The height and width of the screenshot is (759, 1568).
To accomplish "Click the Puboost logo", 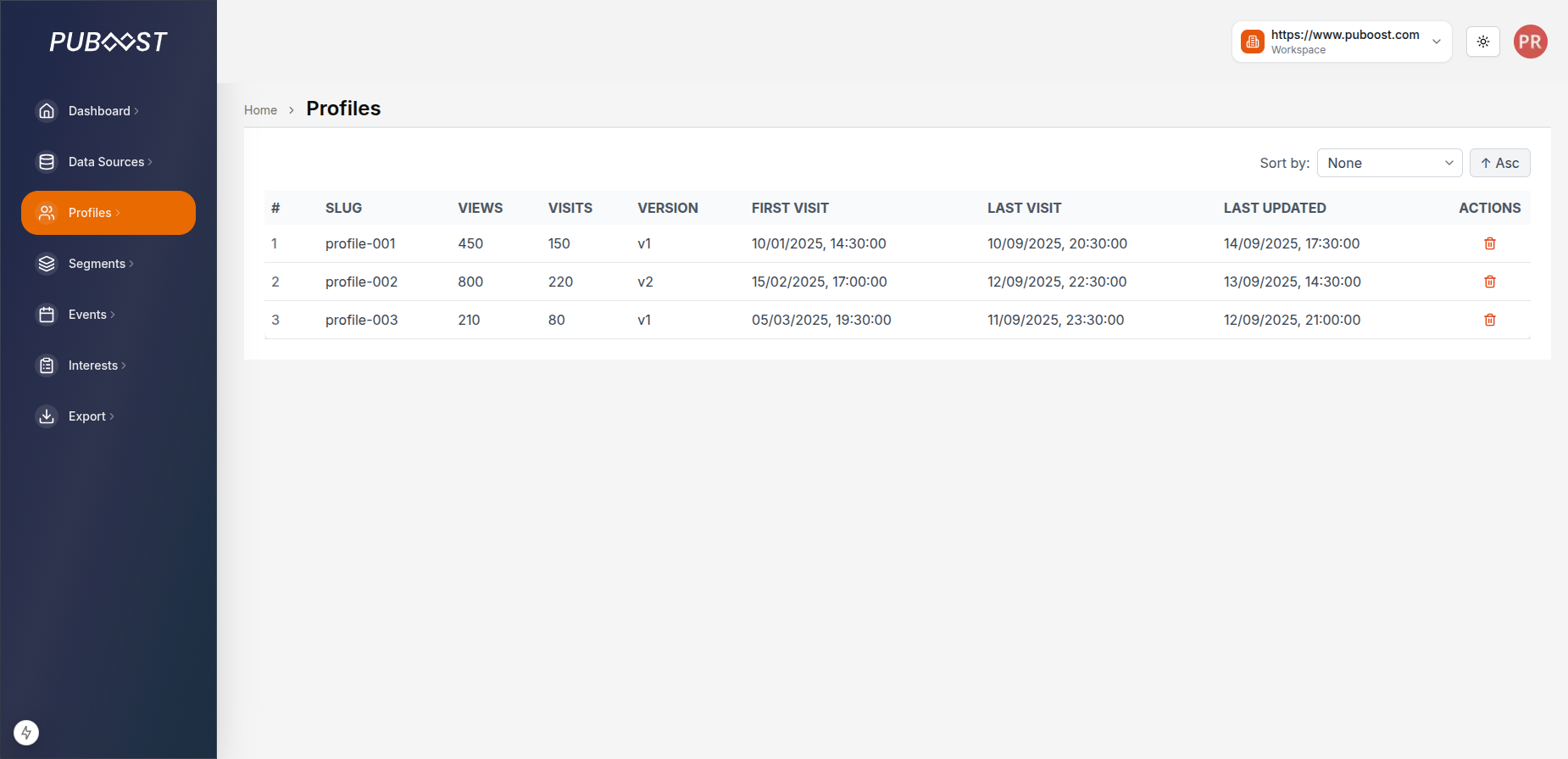I will [108, 42].
